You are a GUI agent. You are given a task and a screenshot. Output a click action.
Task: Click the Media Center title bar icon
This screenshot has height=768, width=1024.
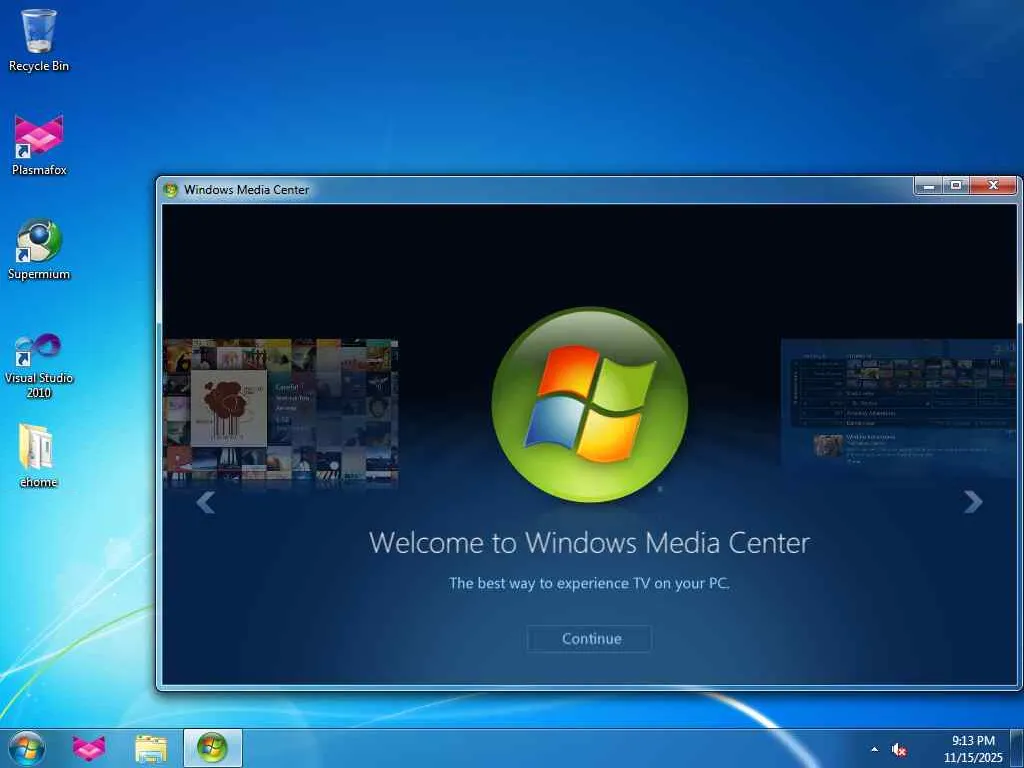coord(171,190)
